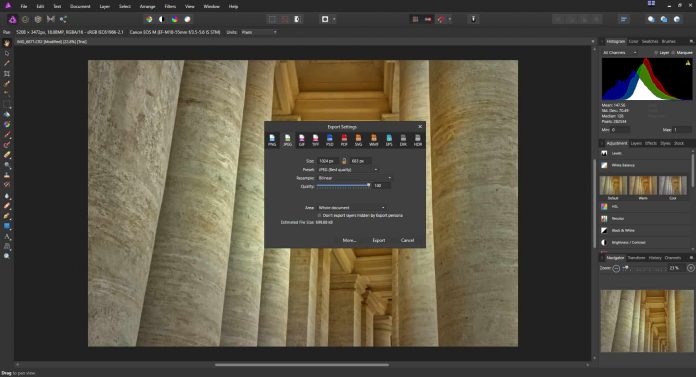Switch to the History tab
This screenshot has height=377, width=696.
655,258
